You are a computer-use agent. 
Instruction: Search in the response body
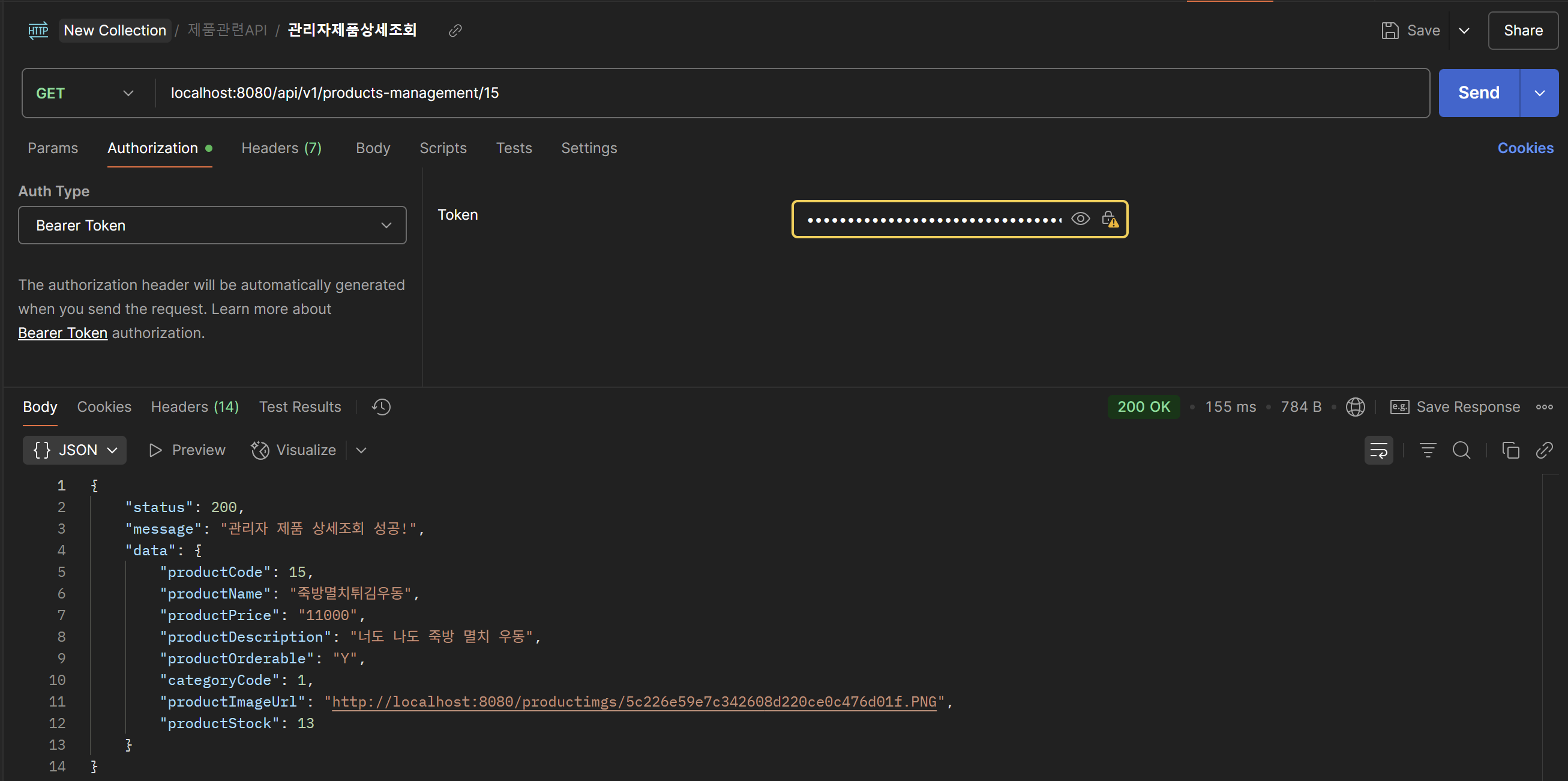tap(1461, 450)
